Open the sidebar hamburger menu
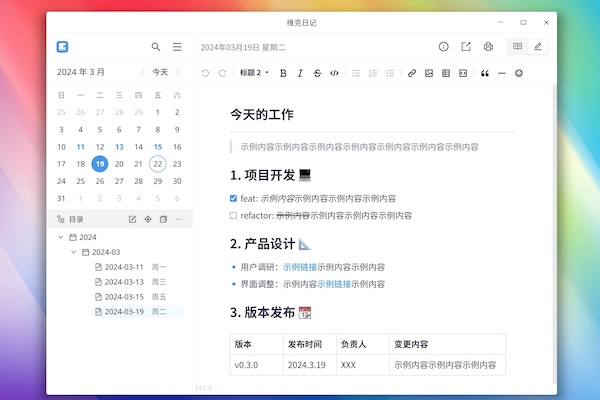Image resolution: width=600 pixels, height=400 pixels. point(177,46)
